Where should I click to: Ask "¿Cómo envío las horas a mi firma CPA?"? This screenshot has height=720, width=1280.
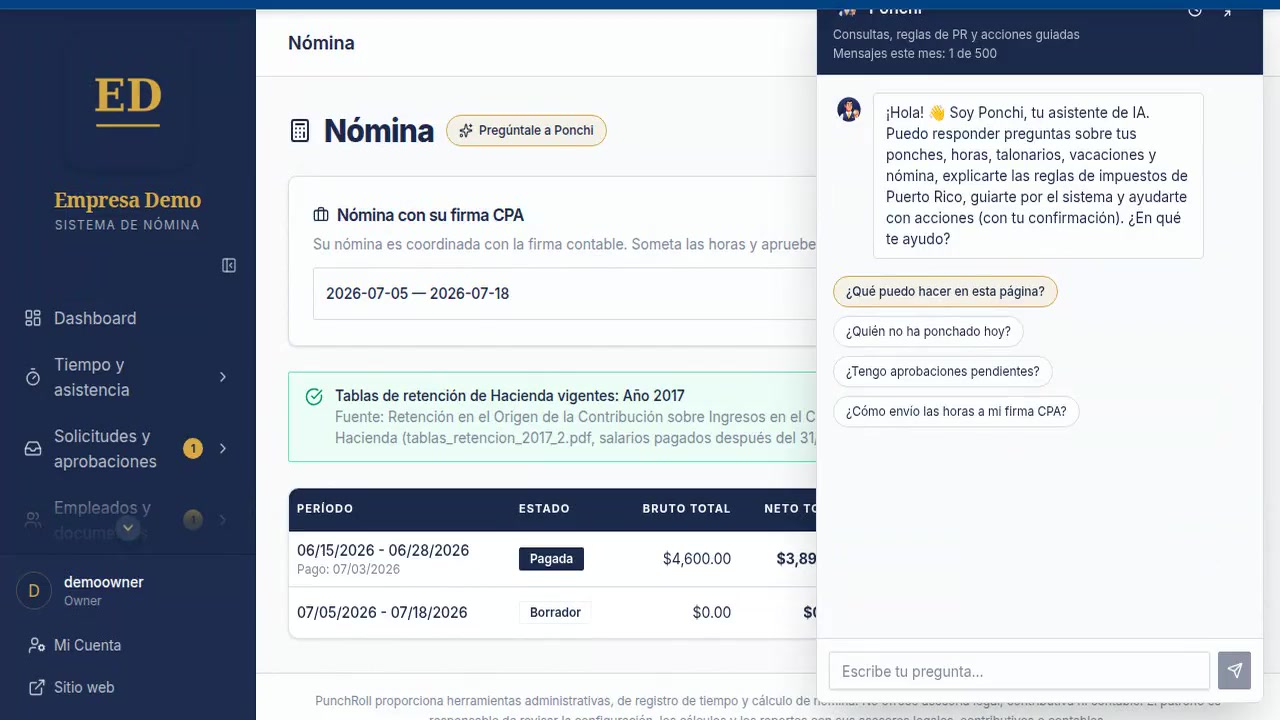[956, 411]
